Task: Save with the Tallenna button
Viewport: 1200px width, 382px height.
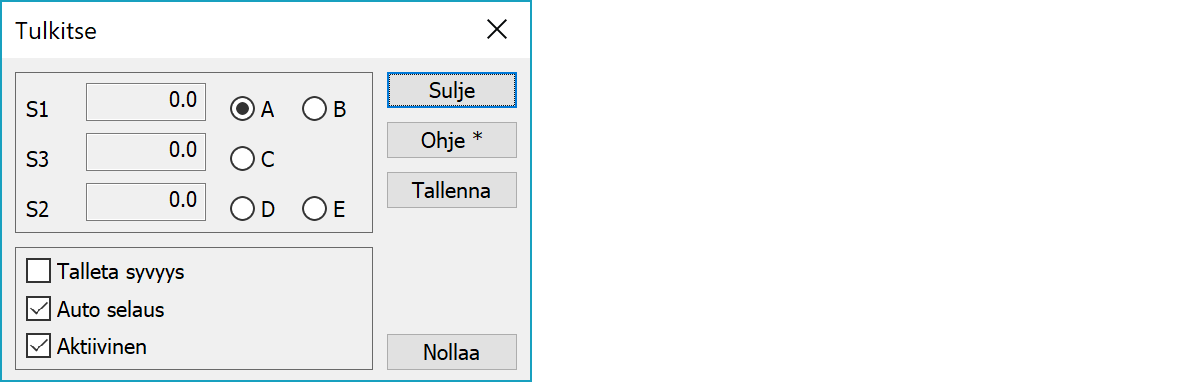Action: (x=452, y=190)
